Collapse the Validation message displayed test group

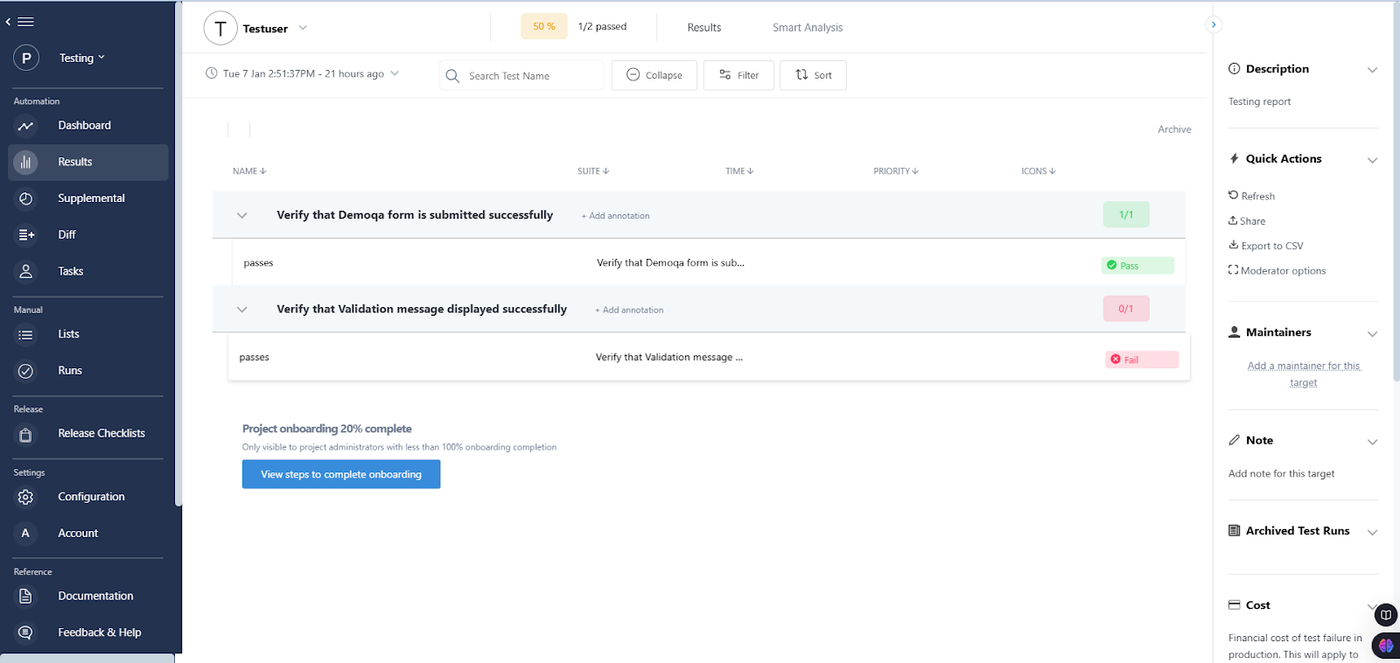tap(241, 310)
